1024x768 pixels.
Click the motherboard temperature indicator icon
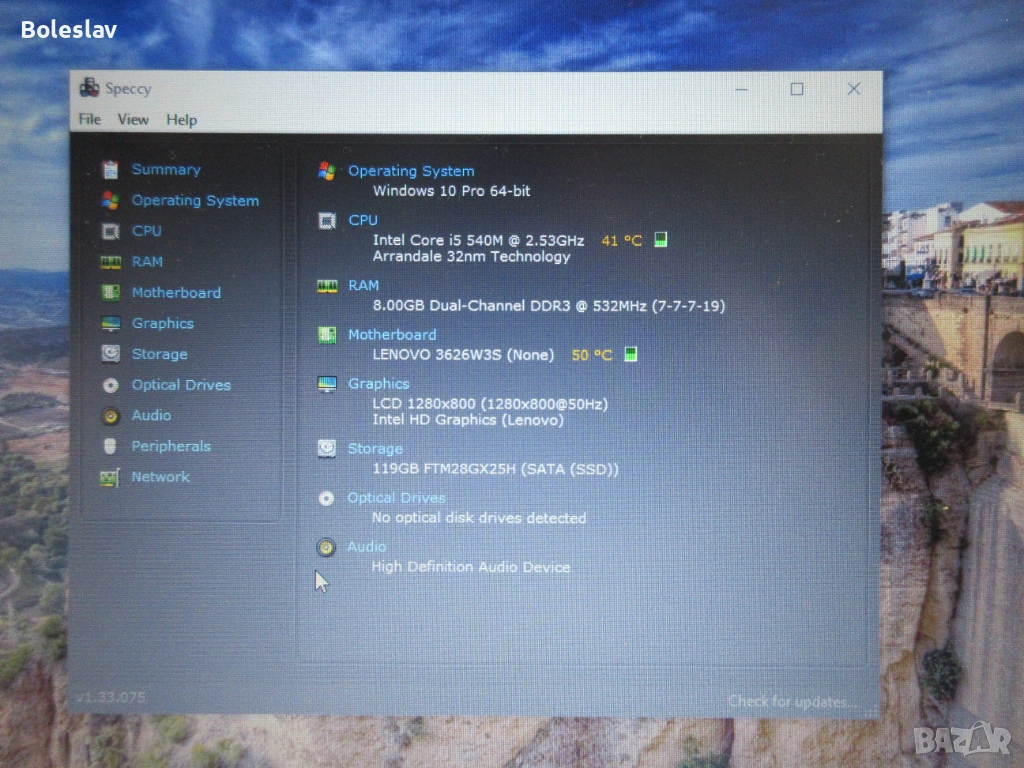(x=630, y=355)
